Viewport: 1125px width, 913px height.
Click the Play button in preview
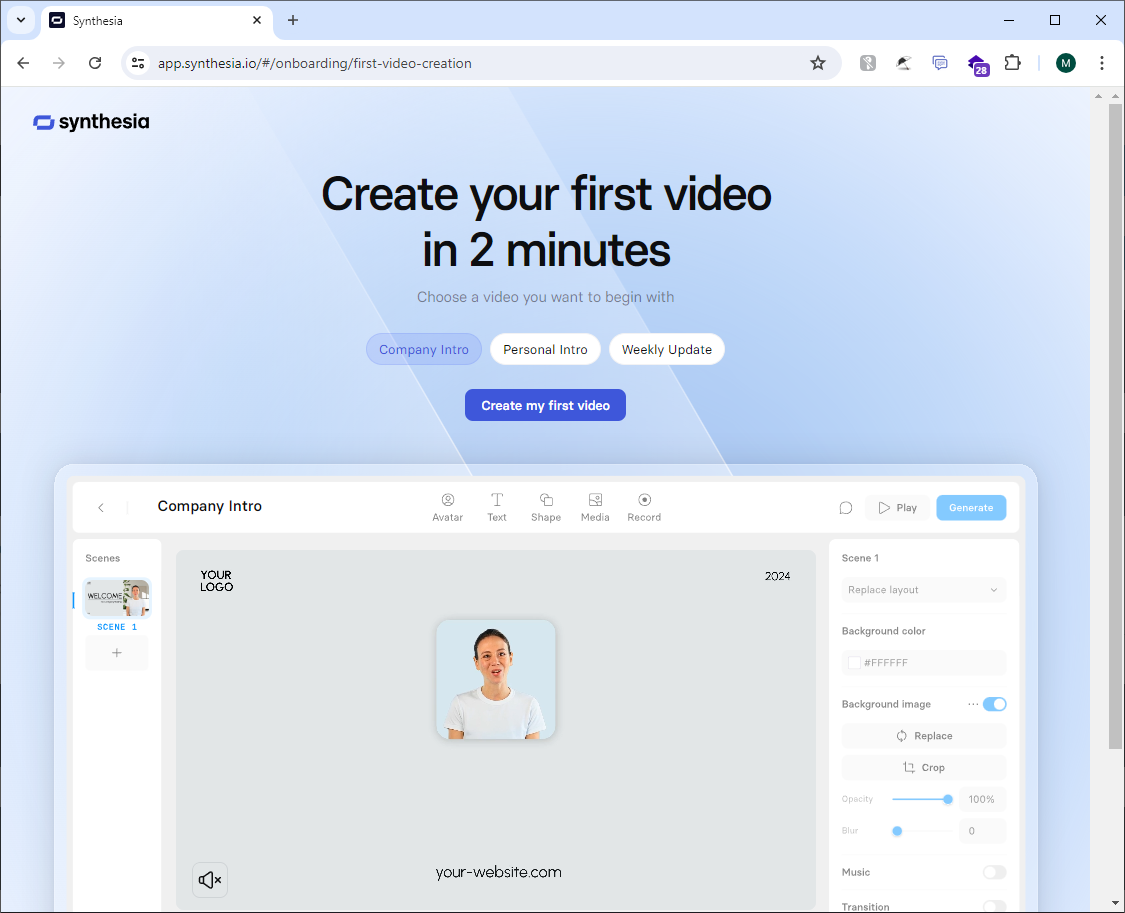click(x=898, y=508)
